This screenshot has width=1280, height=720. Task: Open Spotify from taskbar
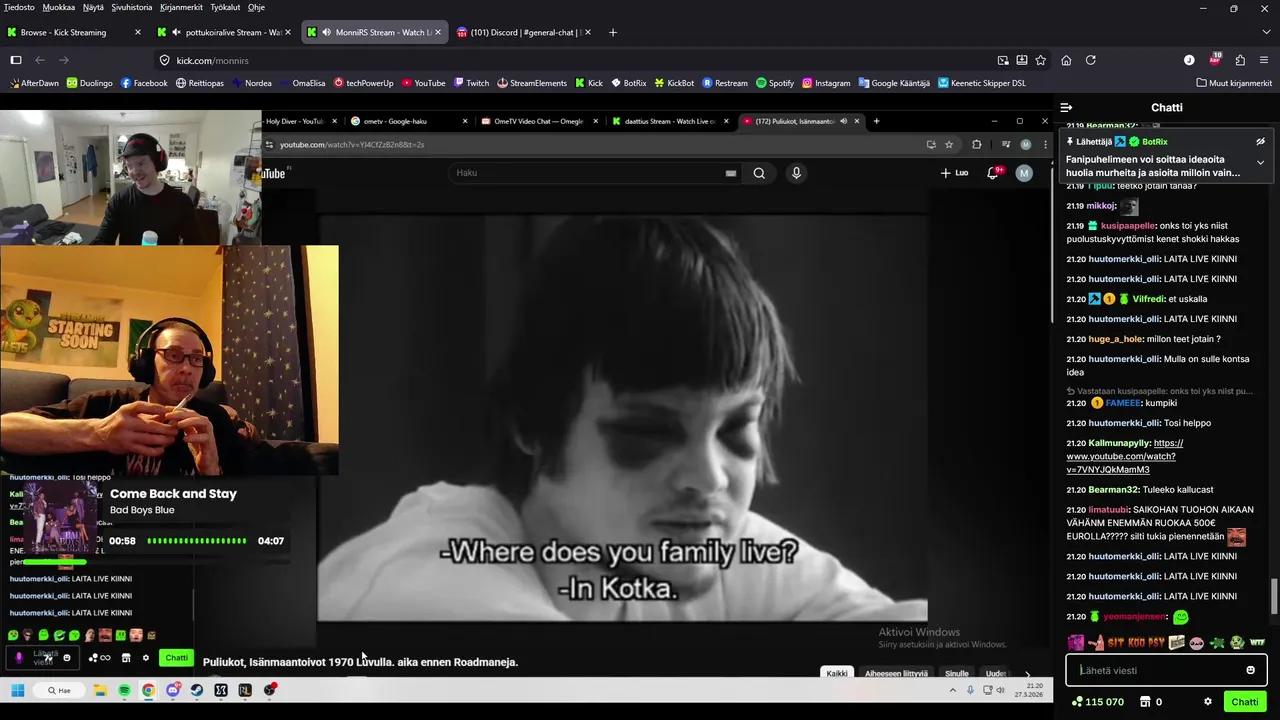(x=124, y=690)
